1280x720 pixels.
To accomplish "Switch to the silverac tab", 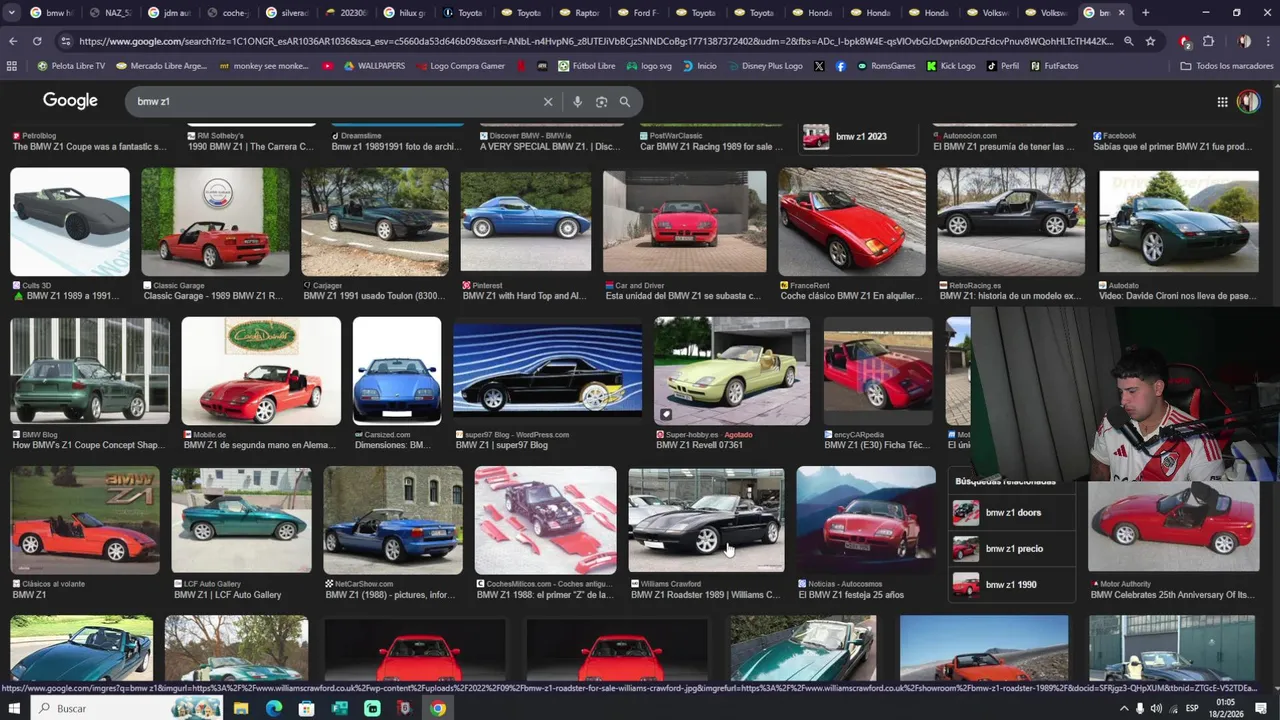I will coord(286,13).
